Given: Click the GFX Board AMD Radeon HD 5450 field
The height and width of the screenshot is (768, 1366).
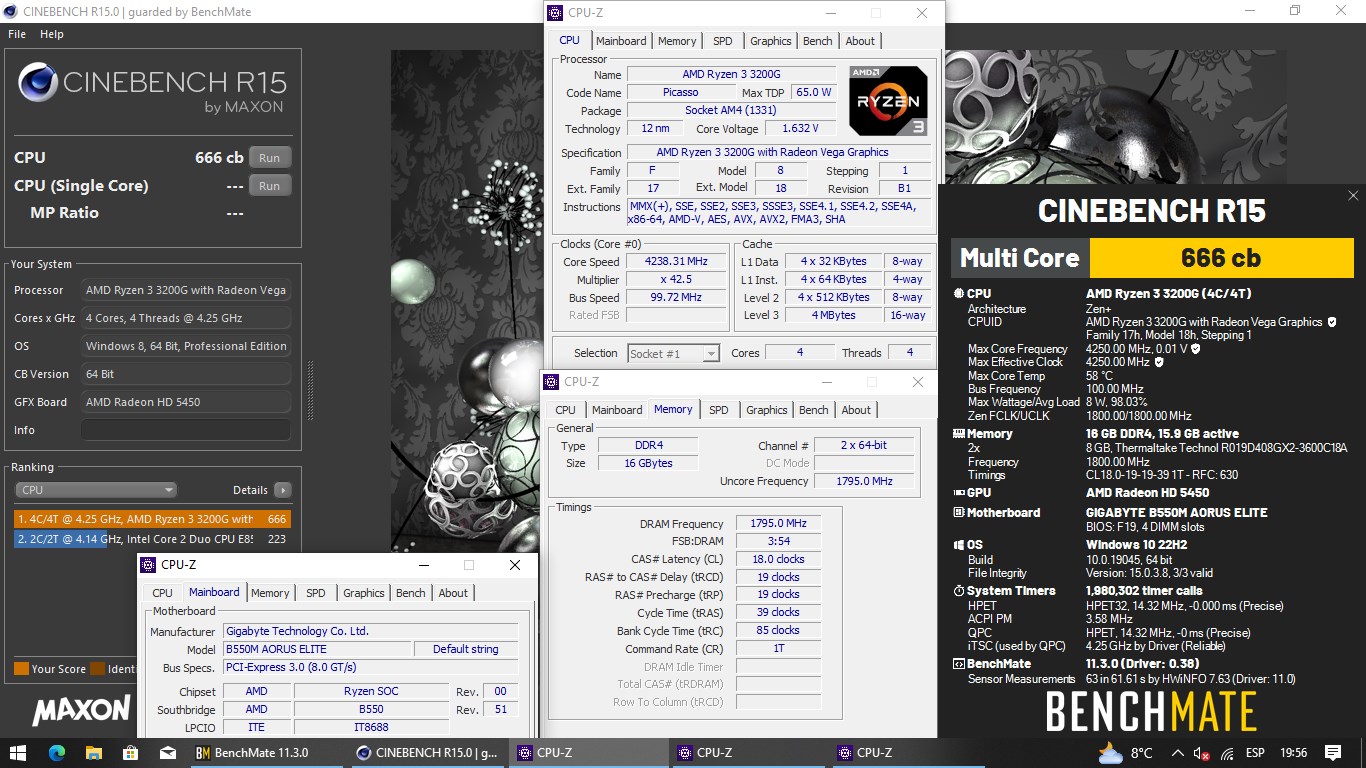Looking at the screenshot, I should coord(186,402).
